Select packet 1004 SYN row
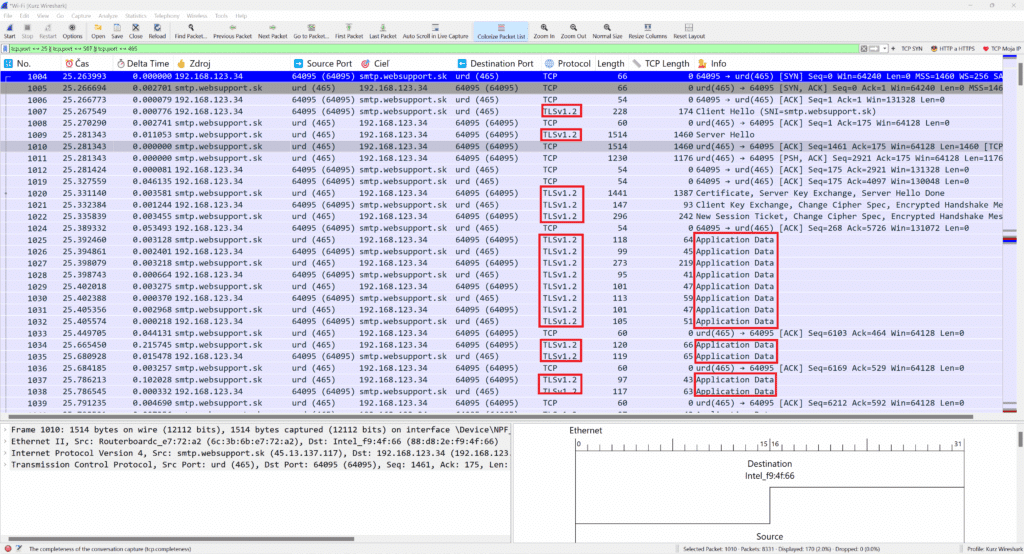The width and height of the screenshot is (1024, 554). point(502,76)
